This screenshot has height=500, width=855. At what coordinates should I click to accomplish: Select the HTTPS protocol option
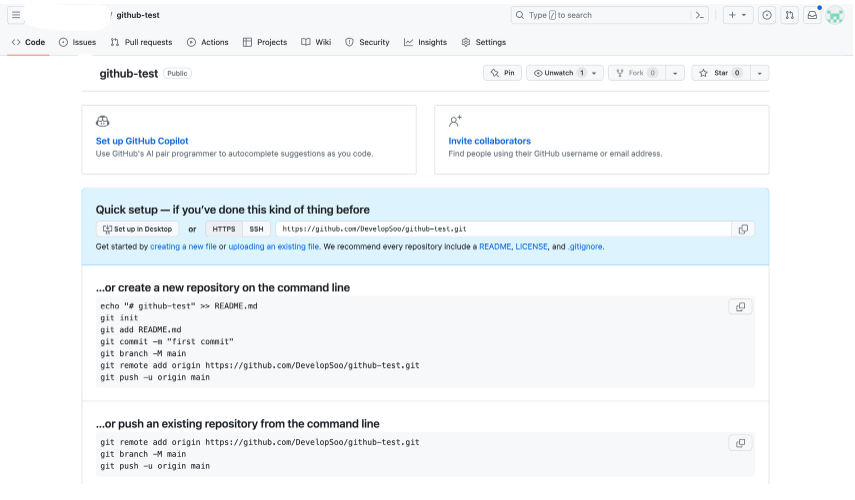[x=224, y=229]
